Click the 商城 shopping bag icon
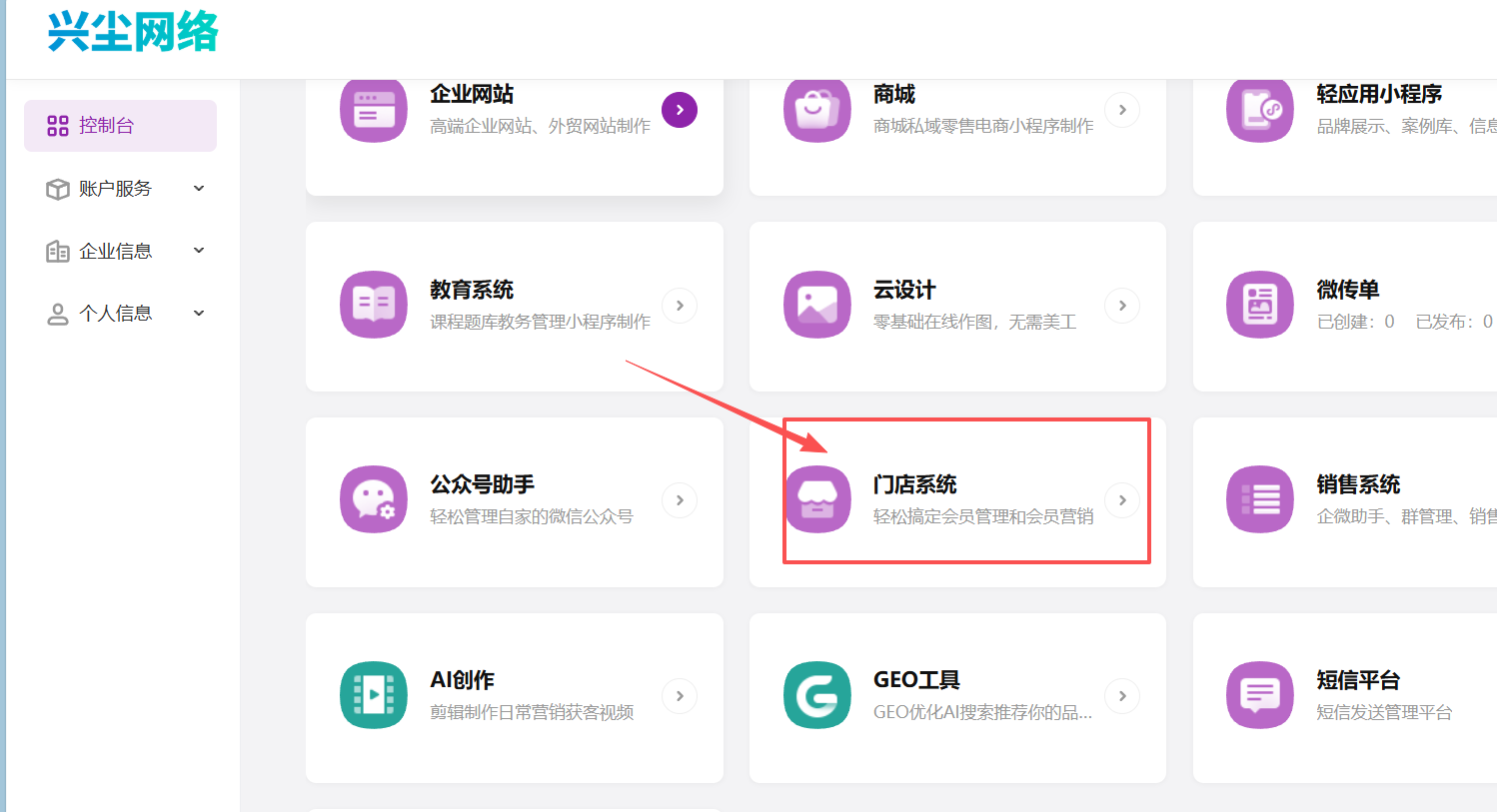1497x812 pixels. [x=817, y=110]
